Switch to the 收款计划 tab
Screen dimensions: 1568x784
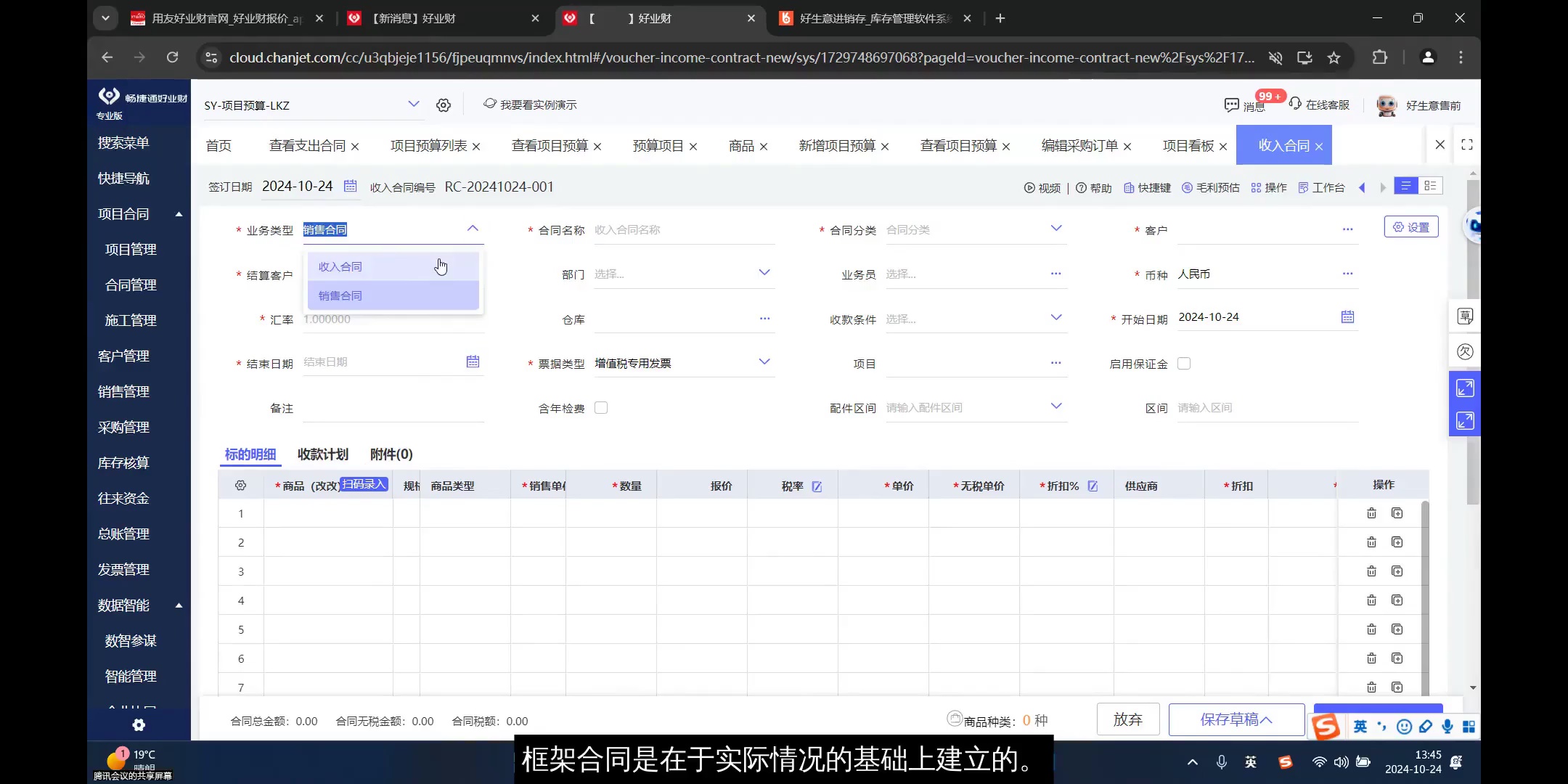pos(322,454)
